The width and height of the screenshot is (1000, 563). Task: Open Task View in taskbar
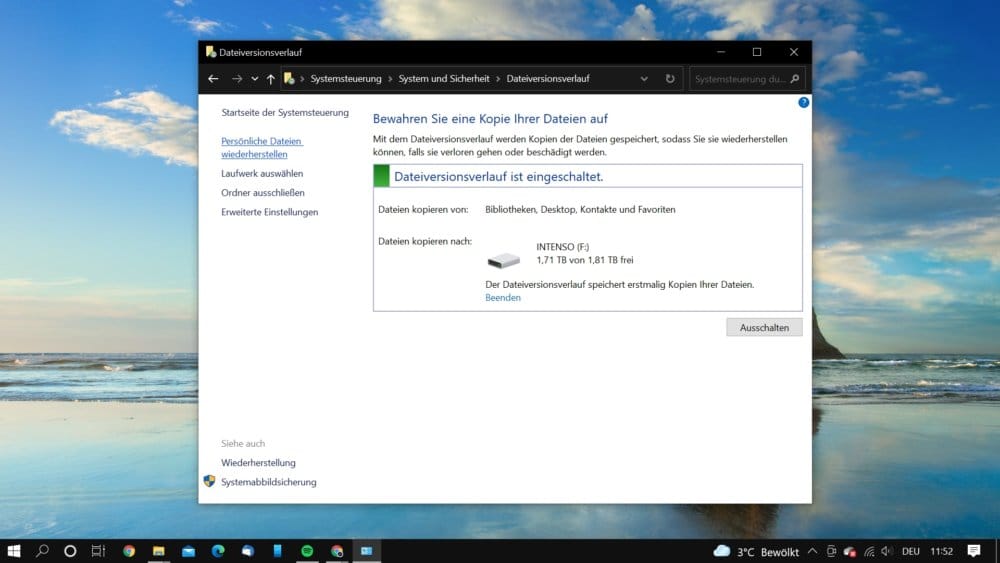point(98,551)
